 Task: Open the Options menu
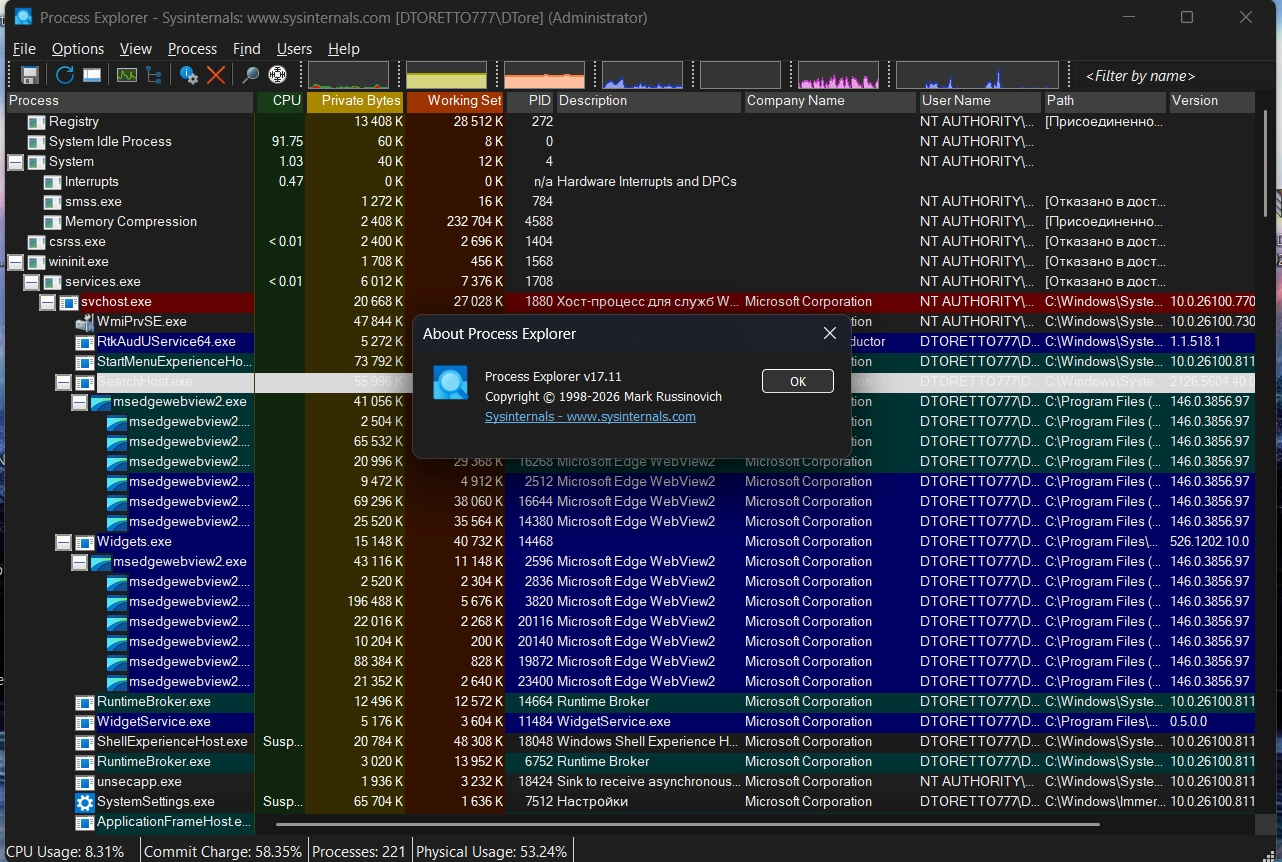coord(78,49)
